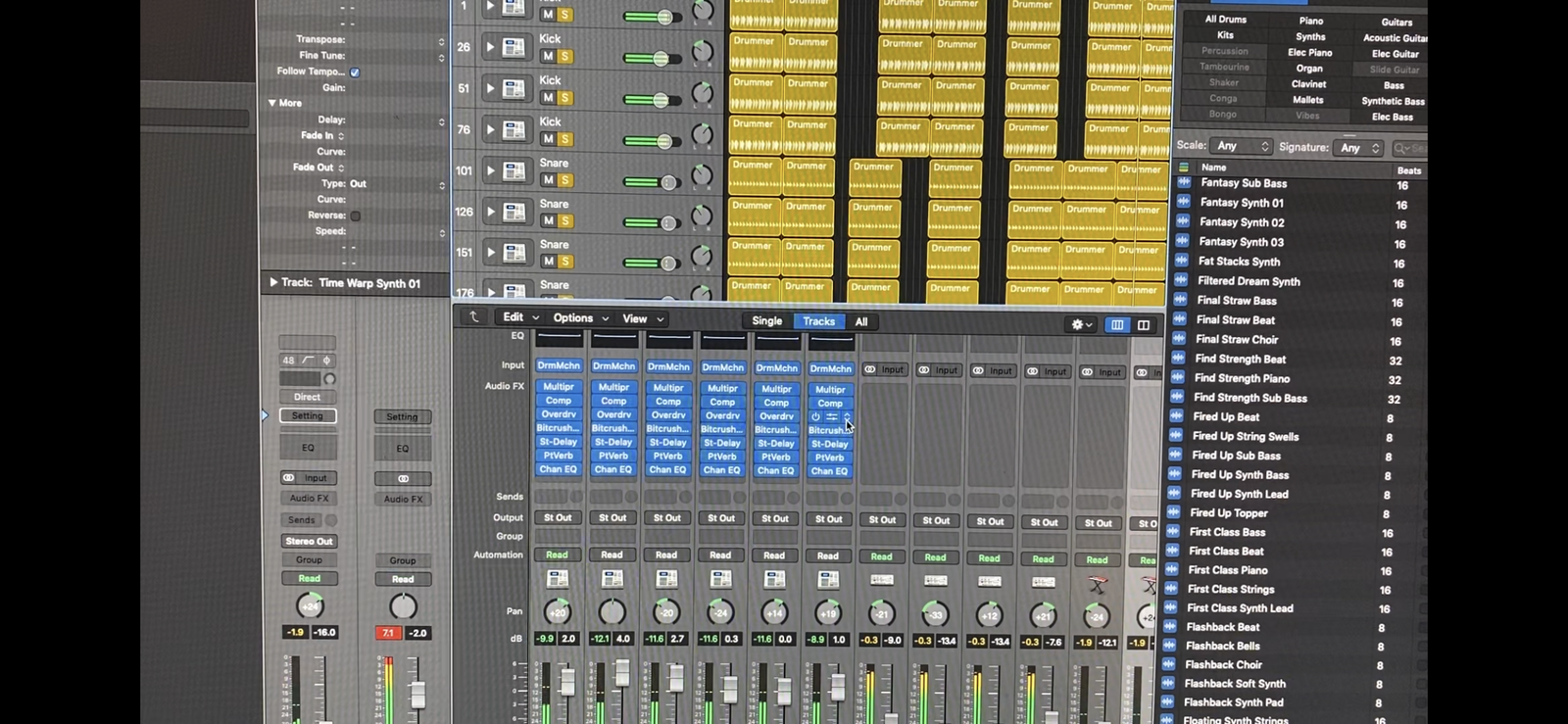The height and width of the screenshot is (724, 1568).
Task: Click the mixer's leave-folder back arrow icon
Action: pos(474,317)
